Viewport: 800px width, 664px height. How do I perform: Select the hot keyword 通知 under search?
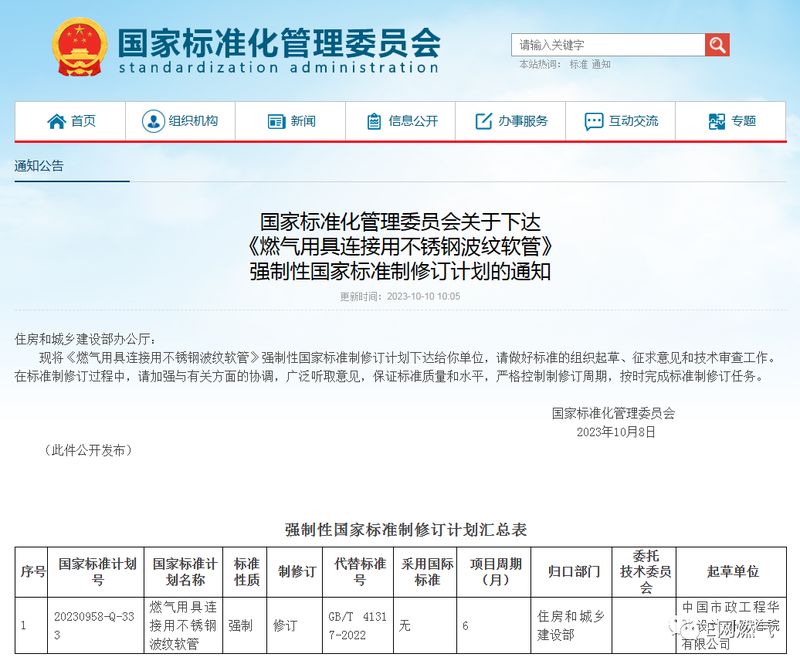(601, 64)
